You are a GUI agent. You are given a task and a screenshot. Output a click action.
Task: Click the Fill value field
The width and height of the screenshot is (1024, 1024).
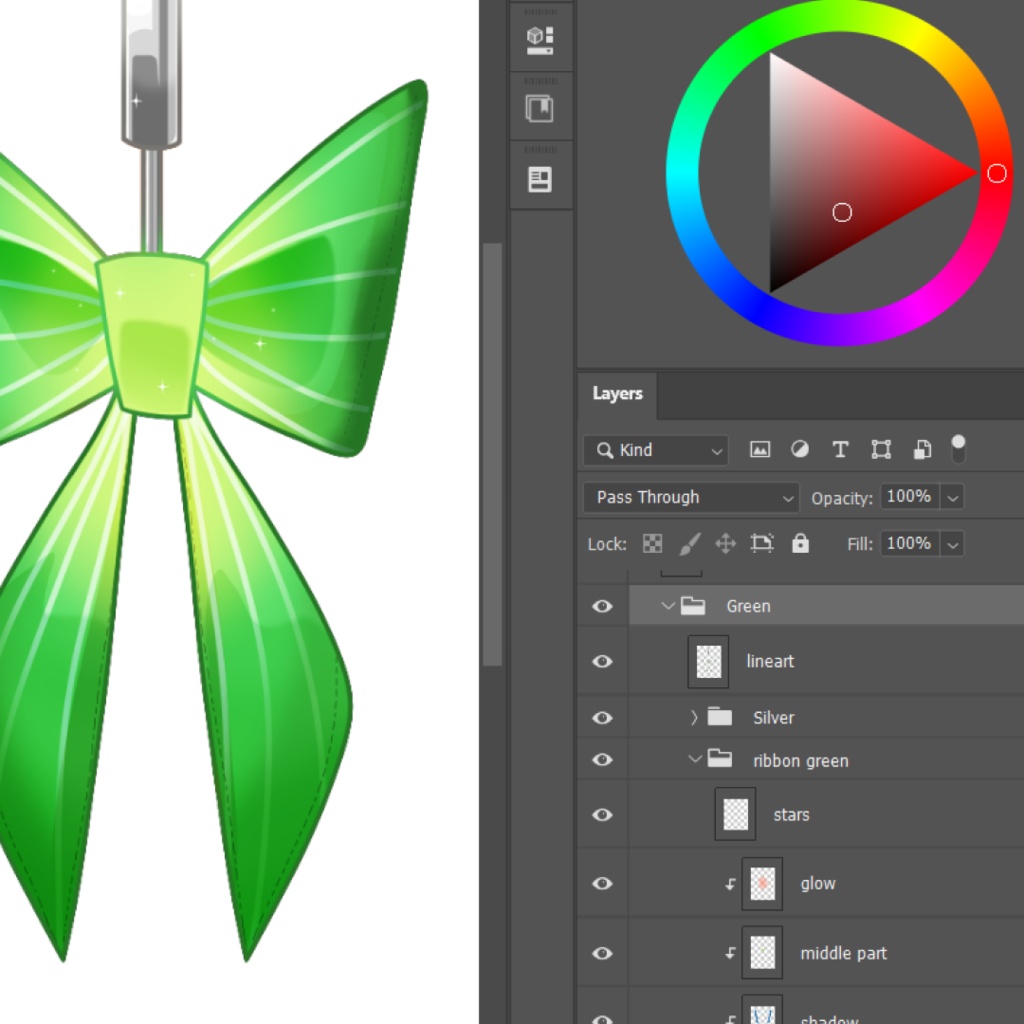(x=910, y=543)
